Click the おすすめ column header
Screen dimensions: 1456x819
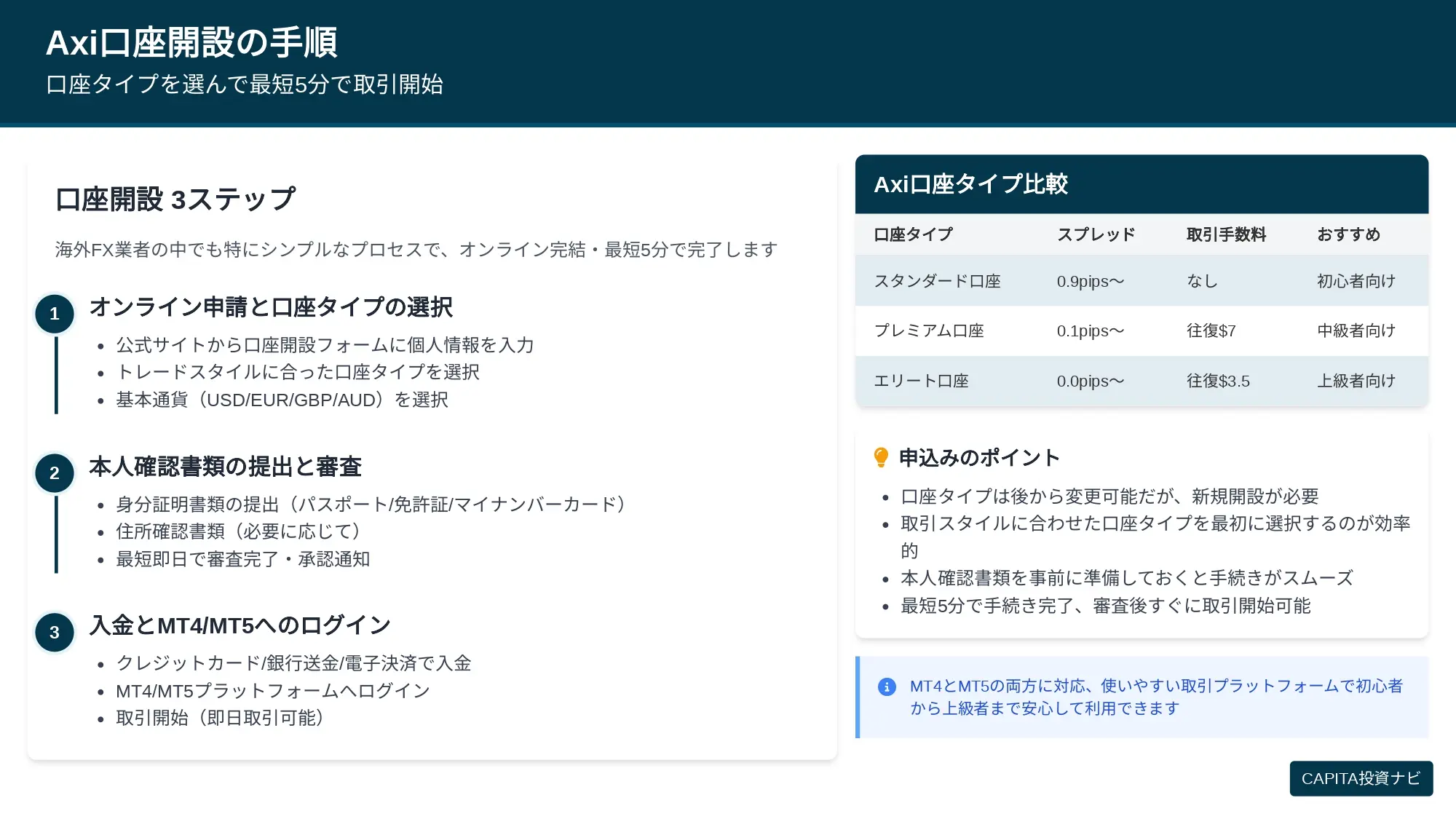click(1349, 234)
